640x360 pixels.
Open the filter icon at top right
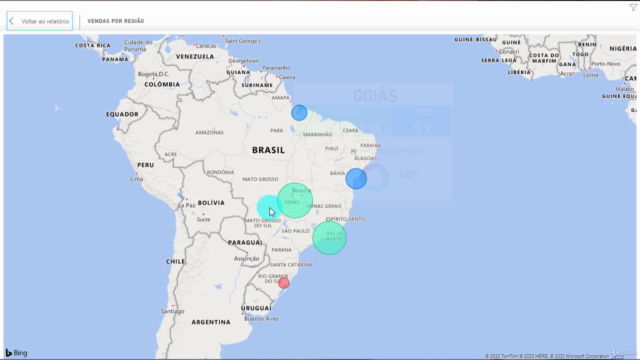(633, 7)
